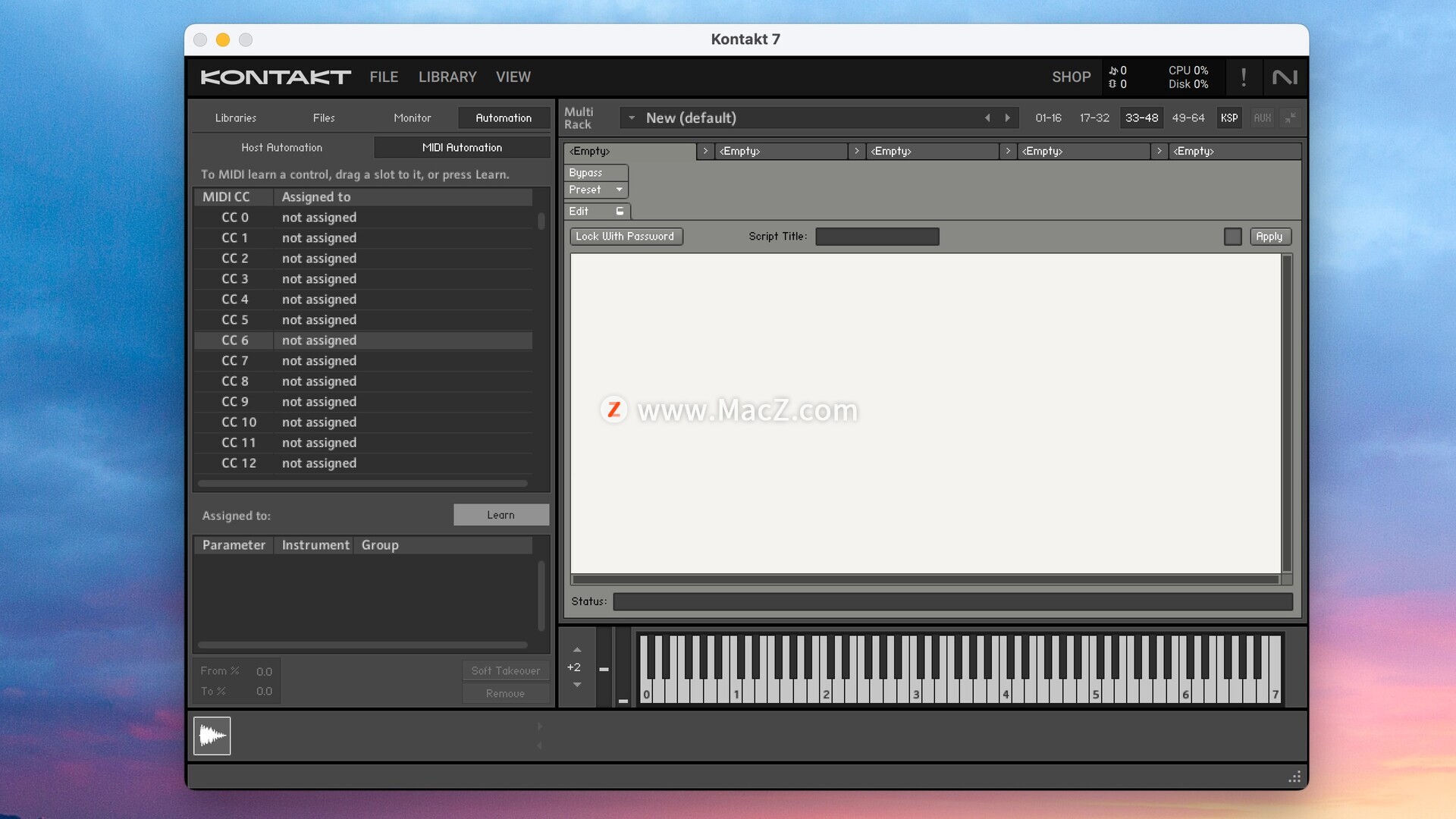Click Lock With Password
The height and width of the screenshot is (819, 1456).
(x=626, y=237)
